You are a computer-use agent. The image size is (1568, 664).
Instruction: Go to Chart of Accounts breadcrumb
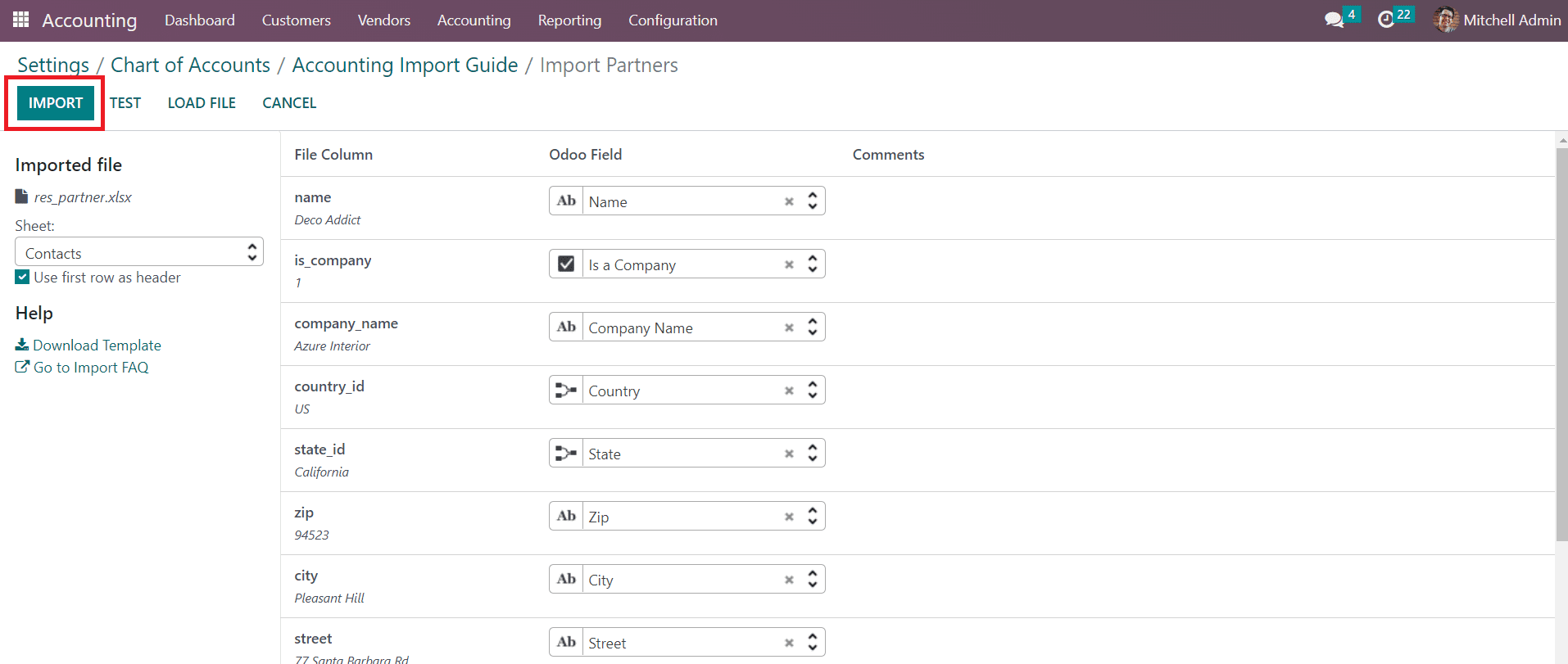(190, 65)
